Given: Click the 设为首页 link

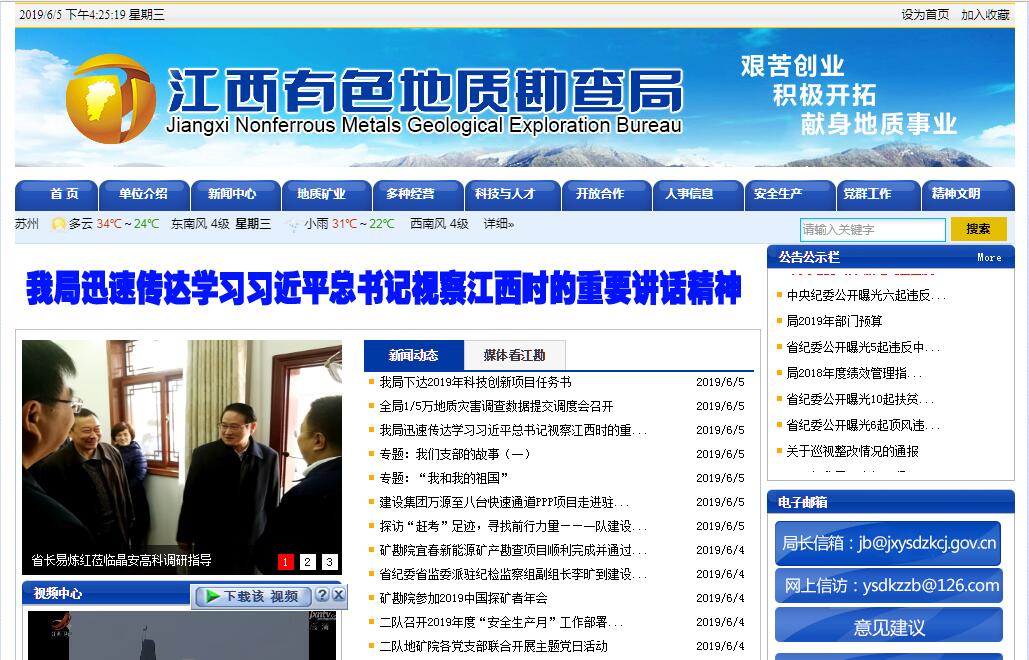Looking at the screenshot, I should click(925, 14).
